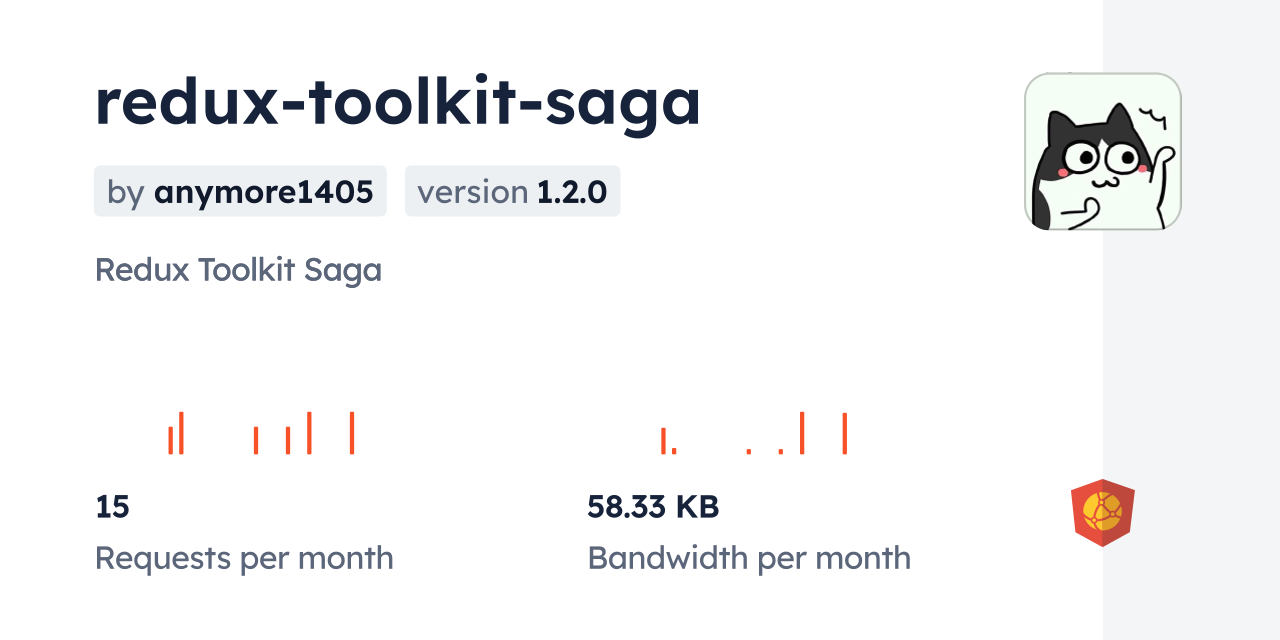Click the "58.33 KB" bandwidth value
The height and width of the screenshot is (640, 1280).
[653, 507]
